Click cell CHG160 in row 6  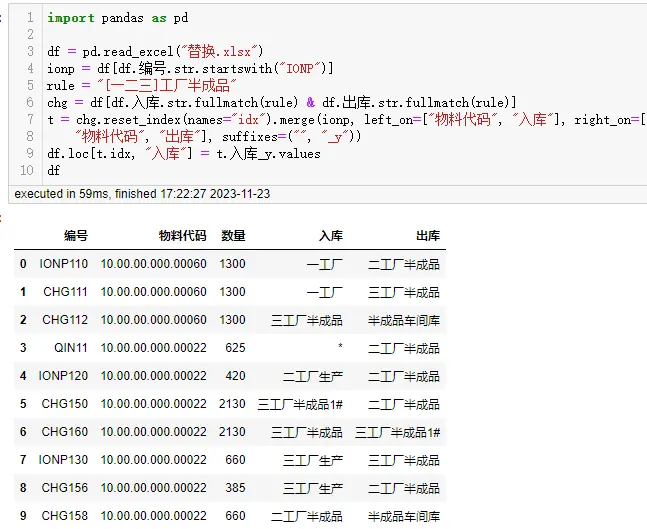(65, 432)
